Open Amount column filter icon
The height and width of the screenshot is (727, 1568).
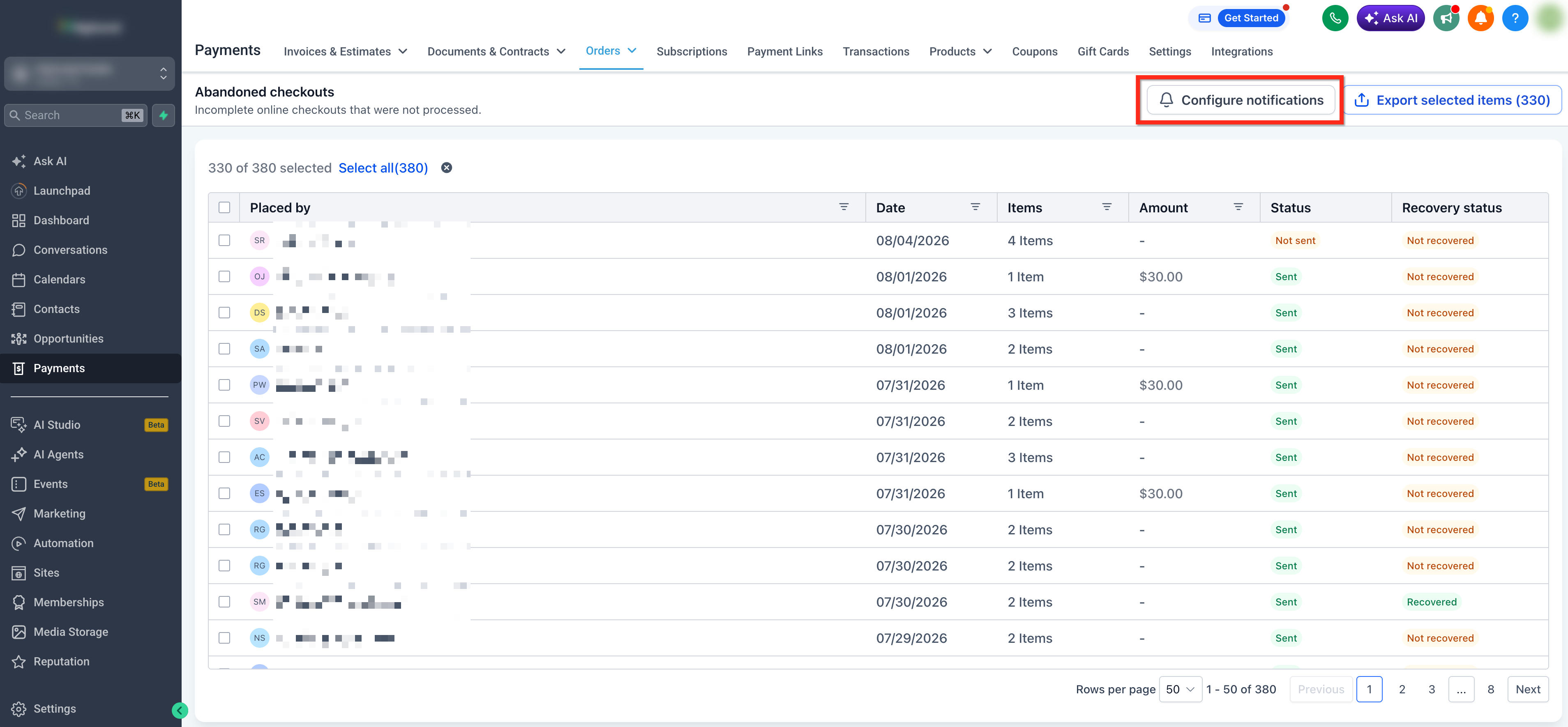[1238, 207]
